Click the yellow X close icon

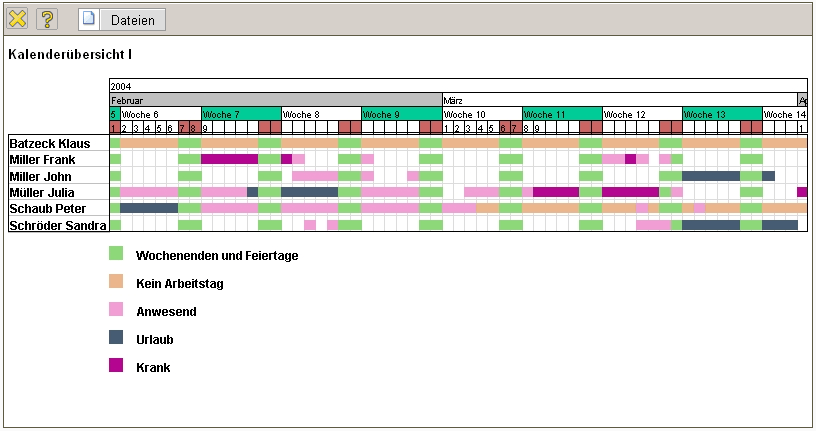(x=17, y=19)
